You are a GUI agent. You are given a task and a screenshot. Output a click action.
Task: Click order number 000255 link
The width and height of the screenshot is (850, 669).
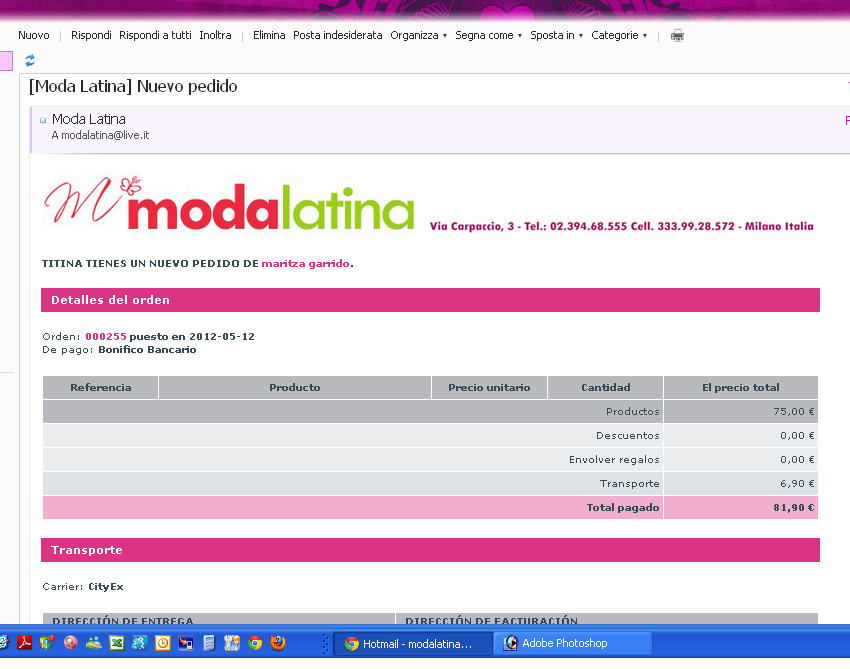(x=106, y=336)
